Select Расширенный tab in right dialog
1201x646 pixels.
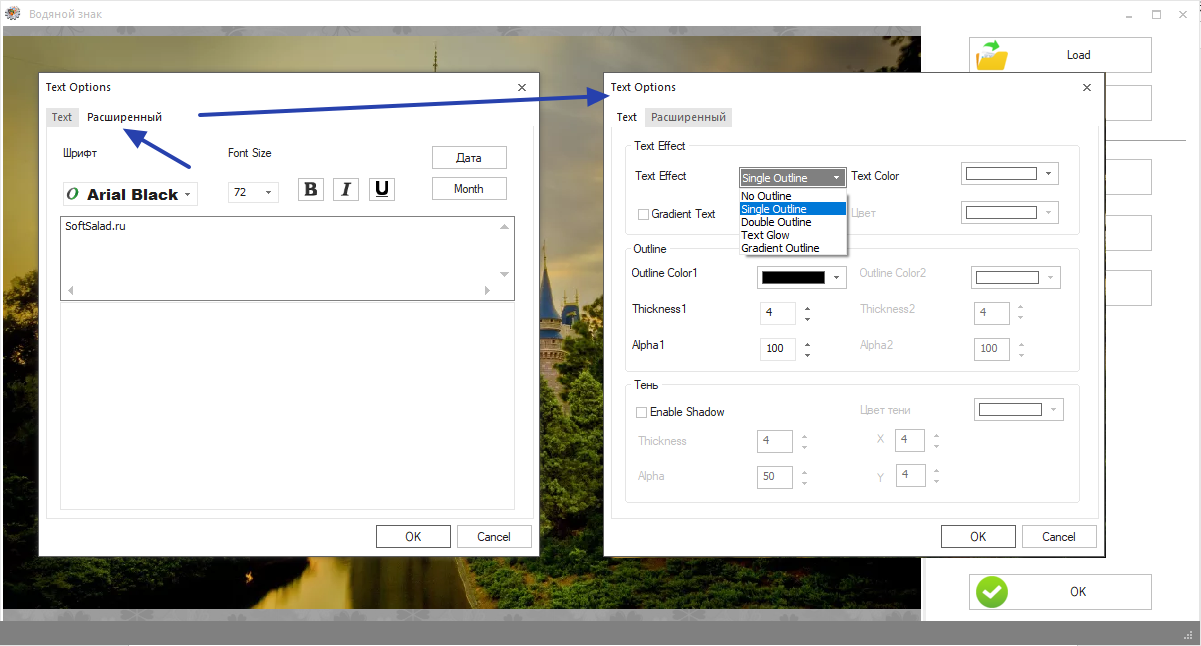688,117
